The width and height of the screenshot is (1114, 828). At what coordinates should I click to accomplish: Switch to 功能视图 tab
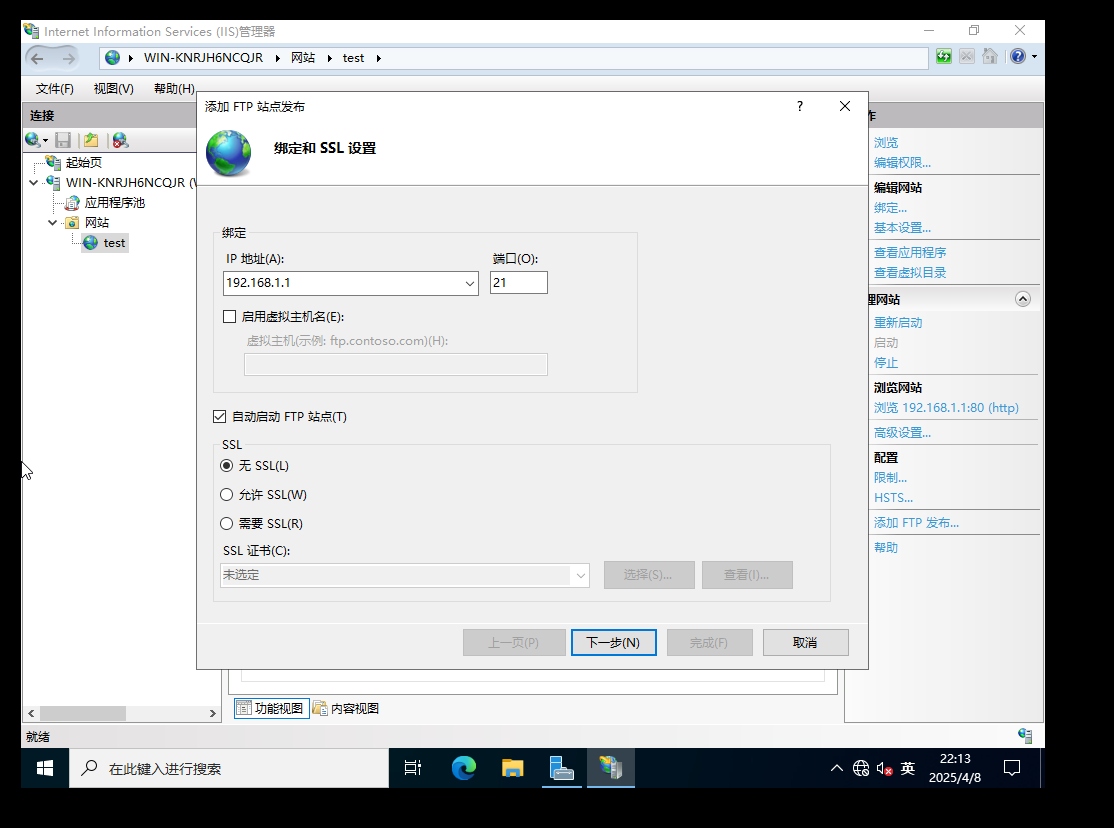(271, 709)
